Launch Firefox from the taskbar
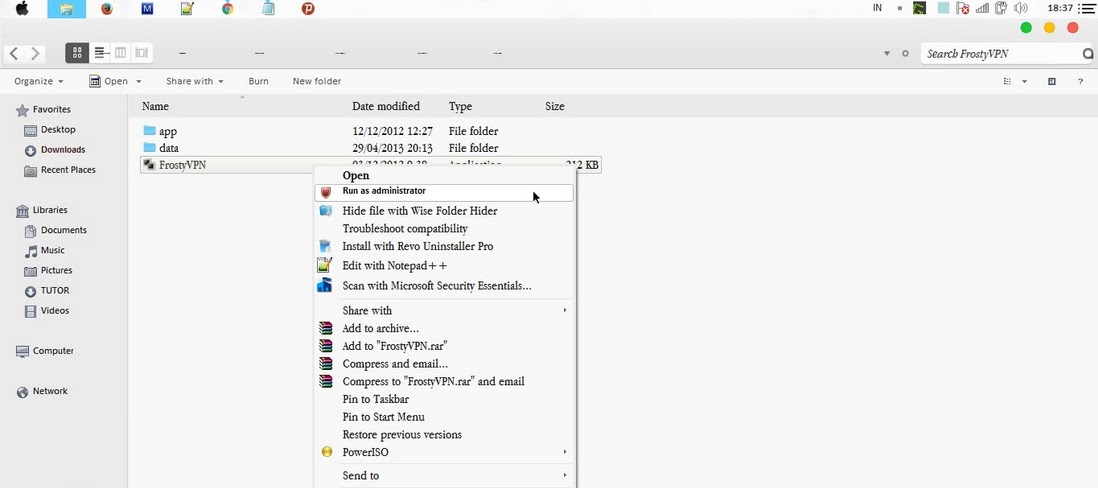The width and height of the screenshot is (1098, 488). pyautogui.click(x=106, y=8)
